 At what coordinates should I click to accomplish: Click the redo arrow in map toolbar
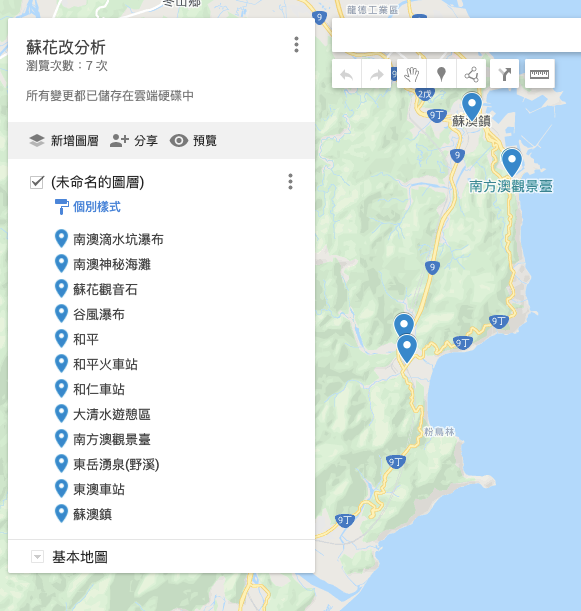(x=376, y=74)
